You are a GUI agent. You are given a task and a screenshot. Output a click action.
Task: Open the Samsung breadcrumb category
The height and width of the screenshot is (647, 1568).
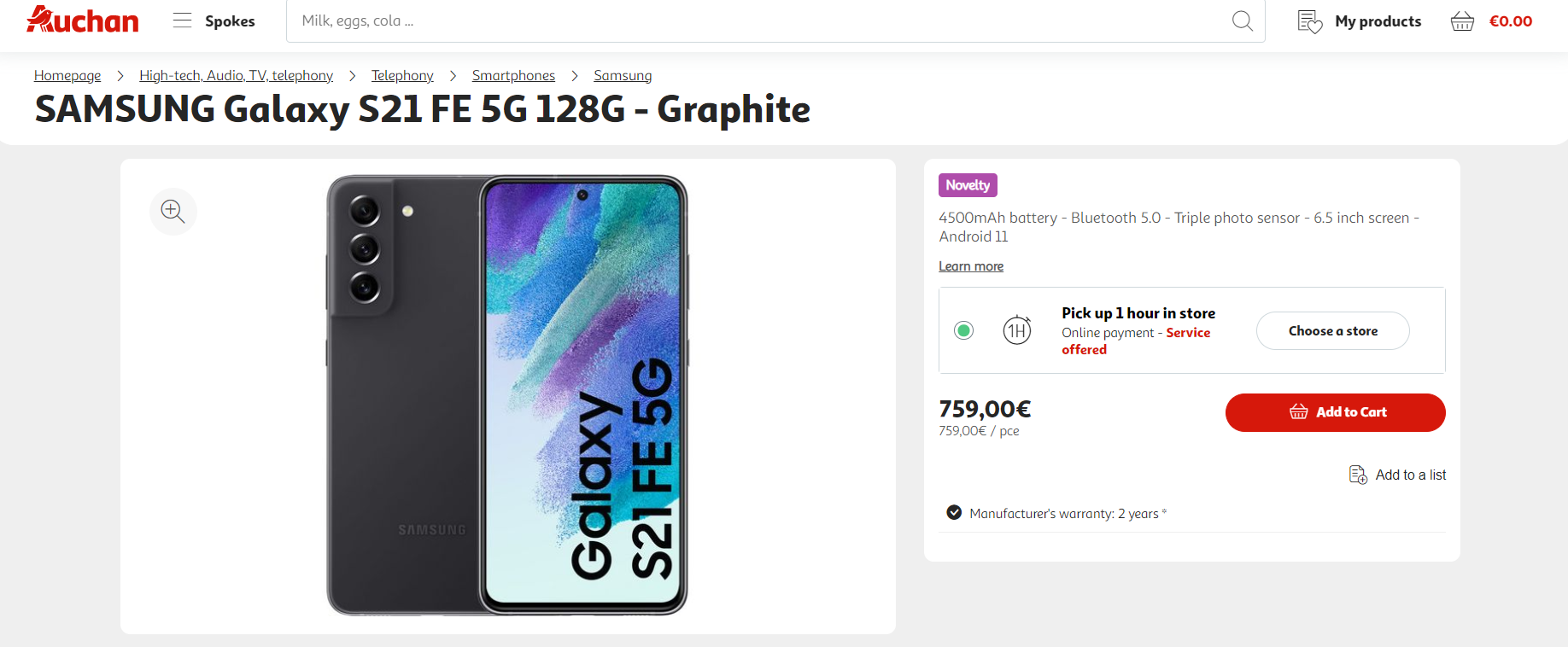623,75
